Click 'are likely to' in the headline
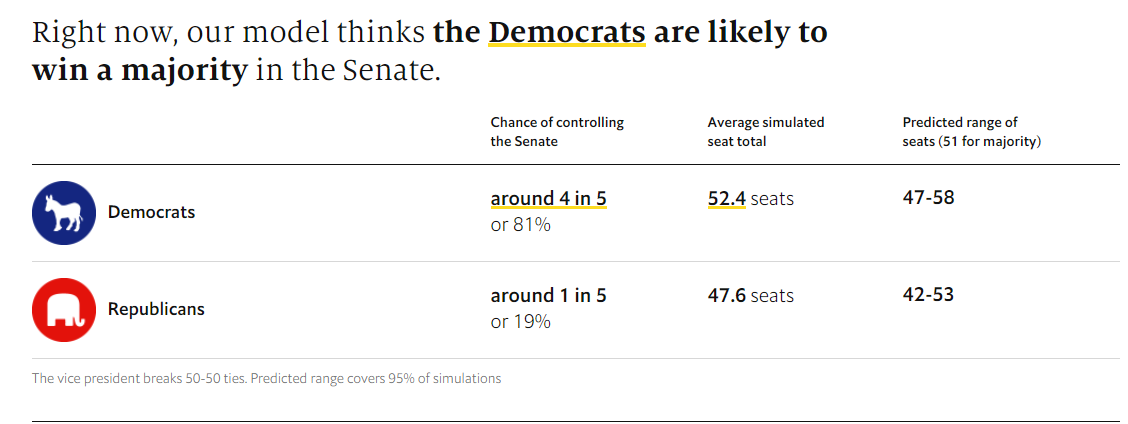The width and height of the screenshot is (1128, 424). (740, 32)
